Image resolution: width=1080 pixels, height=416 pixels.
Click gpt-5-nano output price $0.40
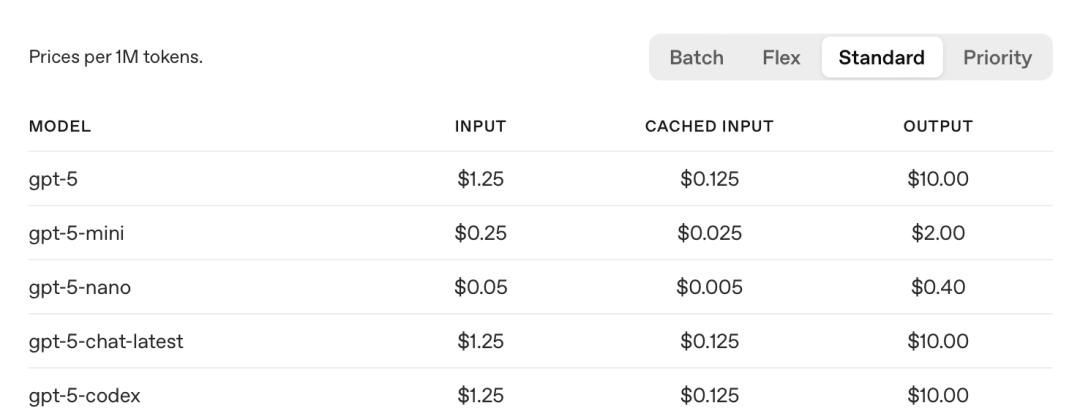937,287
